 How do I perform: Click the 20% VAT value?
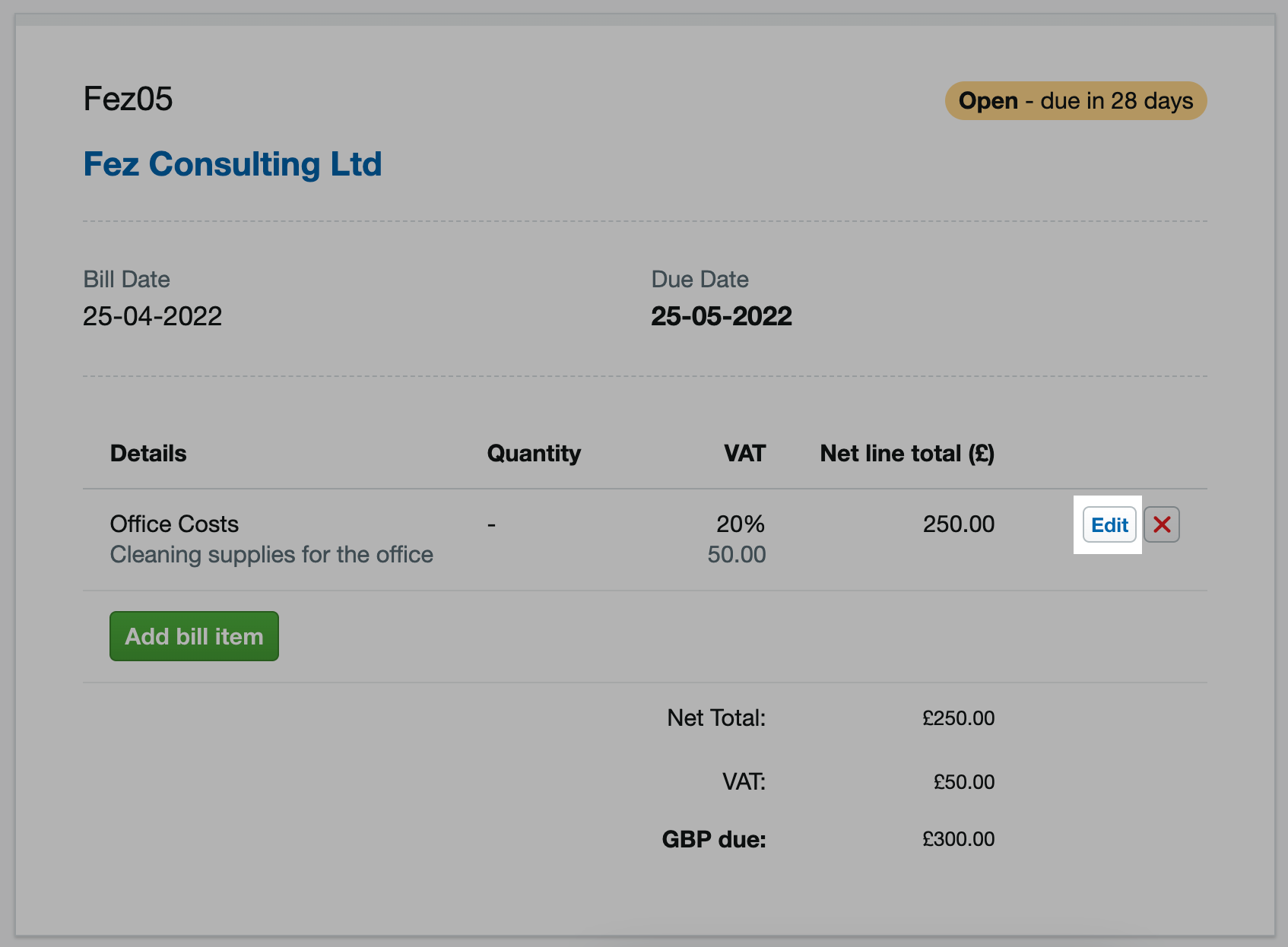[741, 524]
